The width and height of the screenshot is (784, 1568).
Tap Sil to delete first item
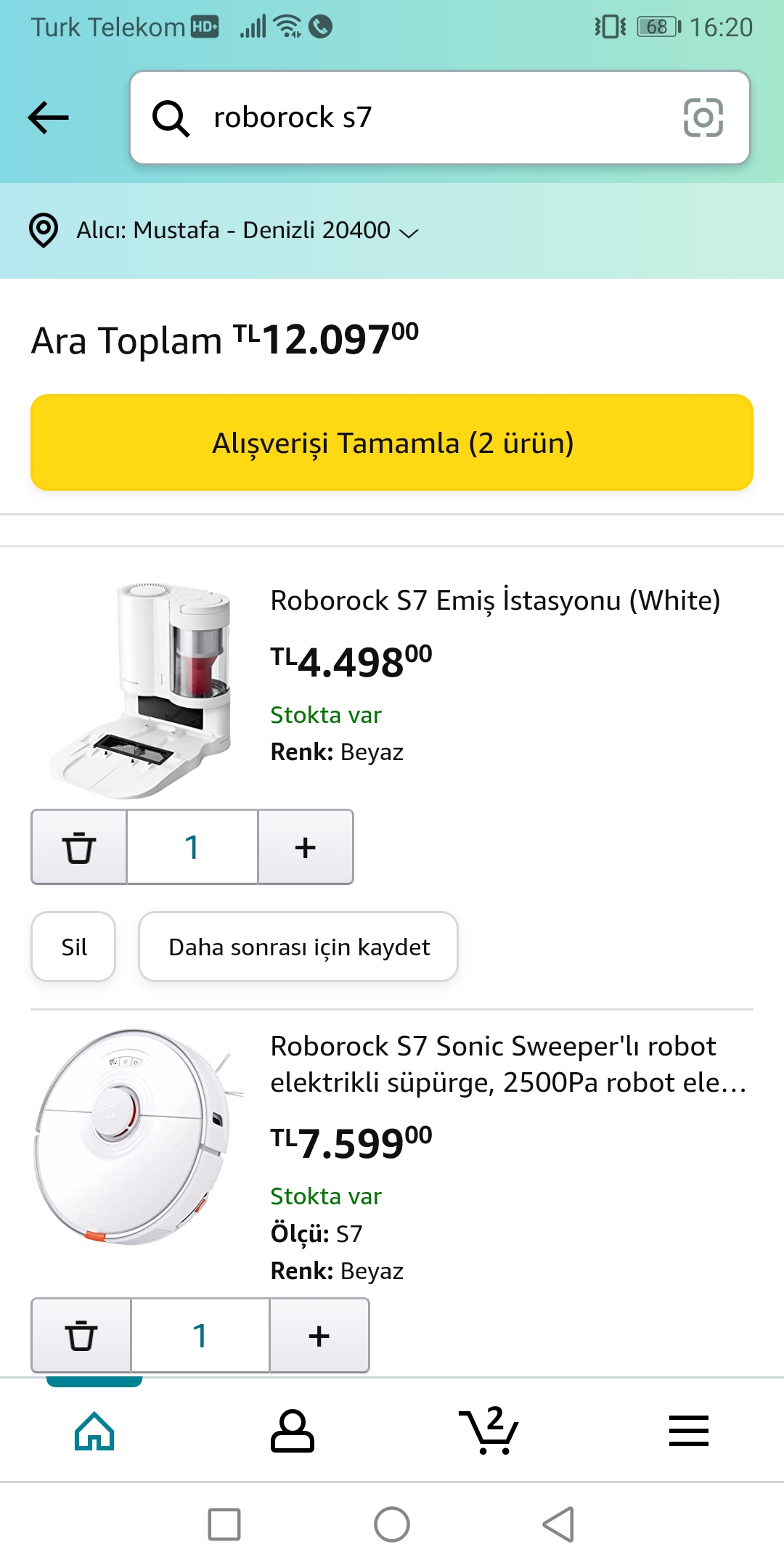click(x=73, y=947)
